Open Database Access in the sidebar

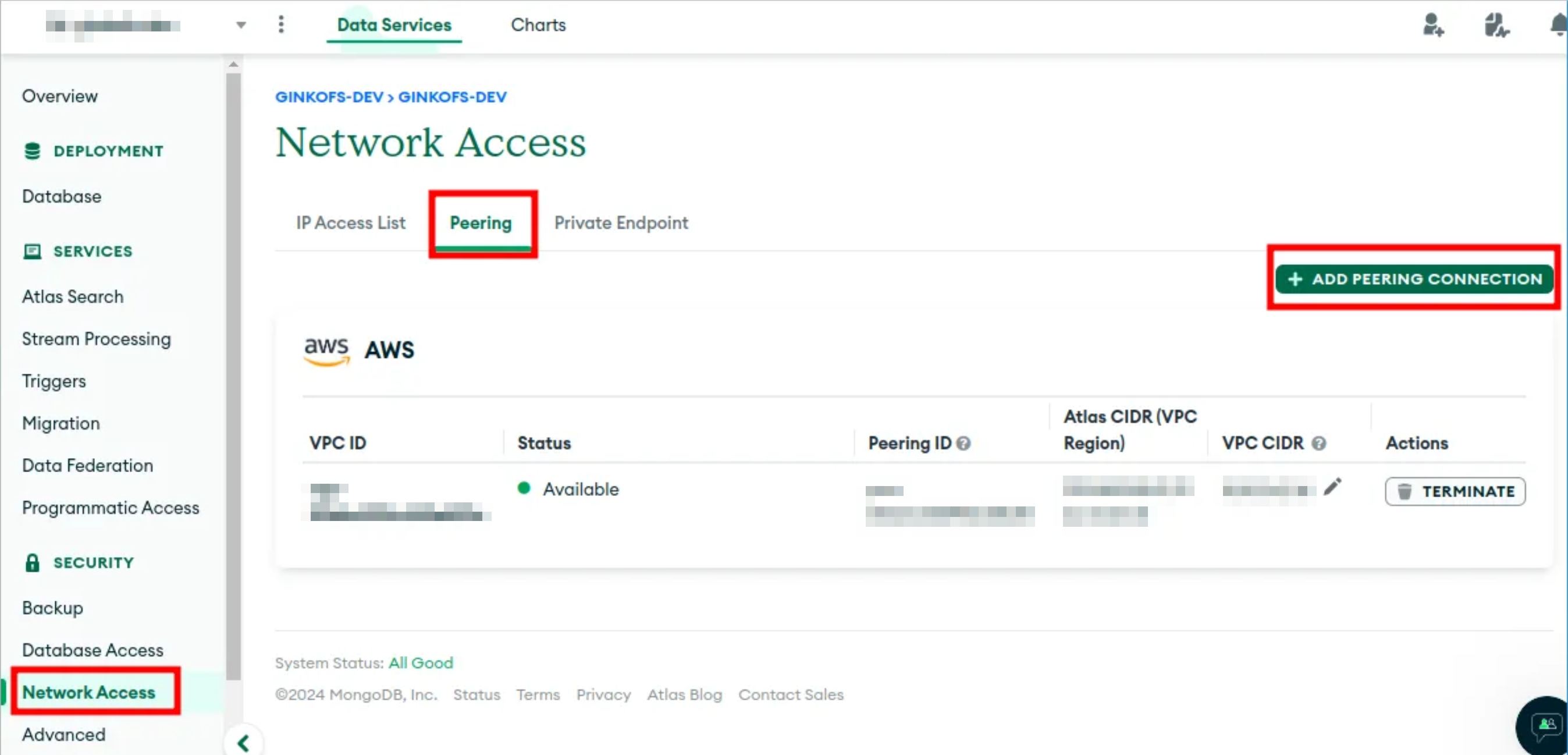pyautogui.click(x=93, y=650)
